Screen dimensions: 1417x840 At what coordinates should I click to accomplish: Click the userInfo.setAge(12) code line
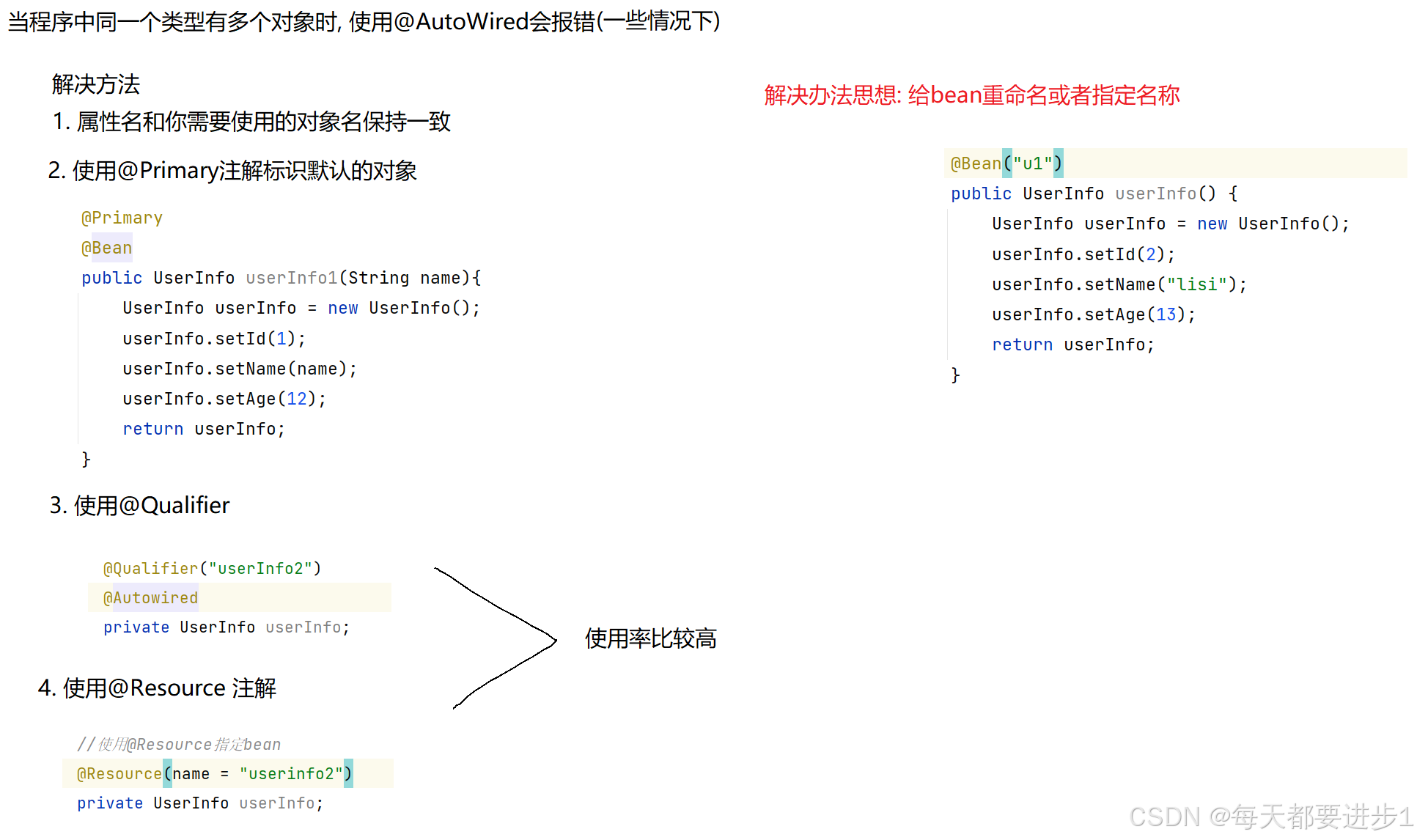(224, 399)
